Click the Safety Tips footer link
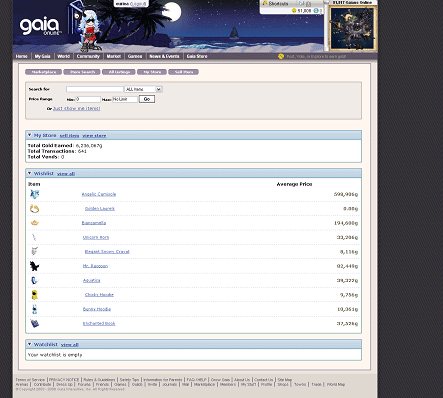This screenshot has height=398, width=443. (129, 380)
